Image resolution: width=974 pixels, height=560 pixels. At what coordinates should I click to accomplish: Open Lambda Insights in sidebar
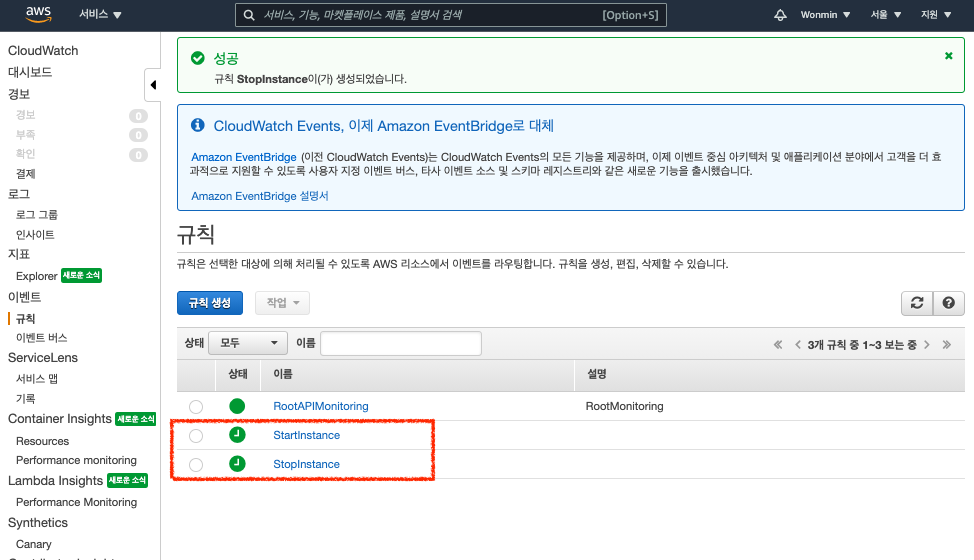(x=55, y=481)
